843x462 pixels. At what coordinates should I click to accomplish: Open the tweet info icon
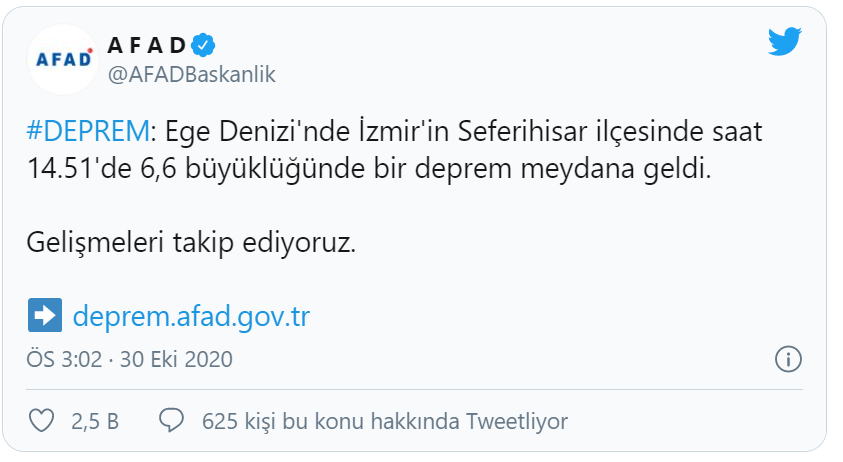(787, 359)
